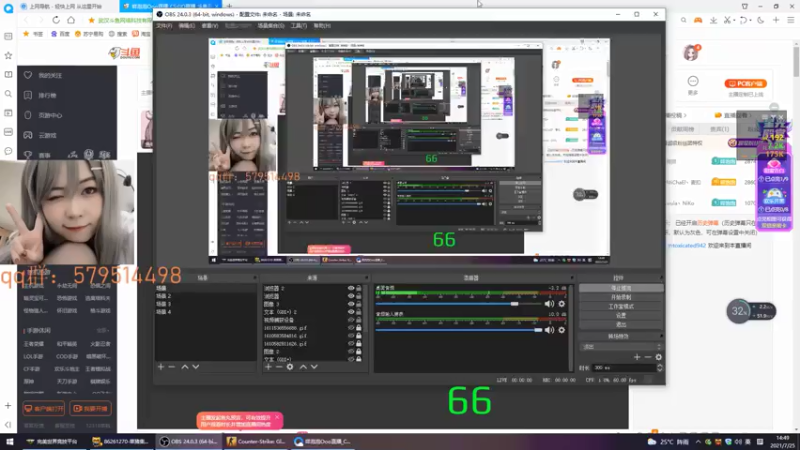The height and width of the screenshot is (450, 800).
Task: Open OBS 文件(F) menu
Action: tap(165, 26)
